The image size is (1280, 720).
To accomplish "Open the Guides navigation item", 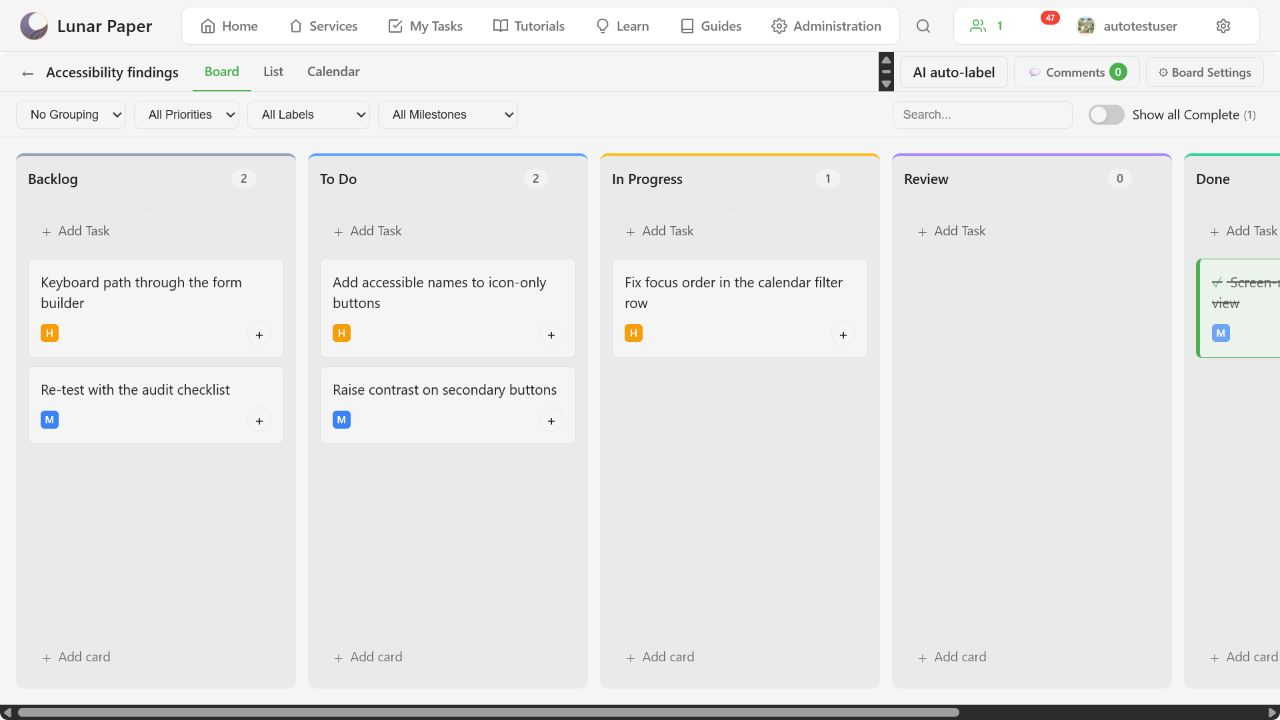I will pos(710,26).
